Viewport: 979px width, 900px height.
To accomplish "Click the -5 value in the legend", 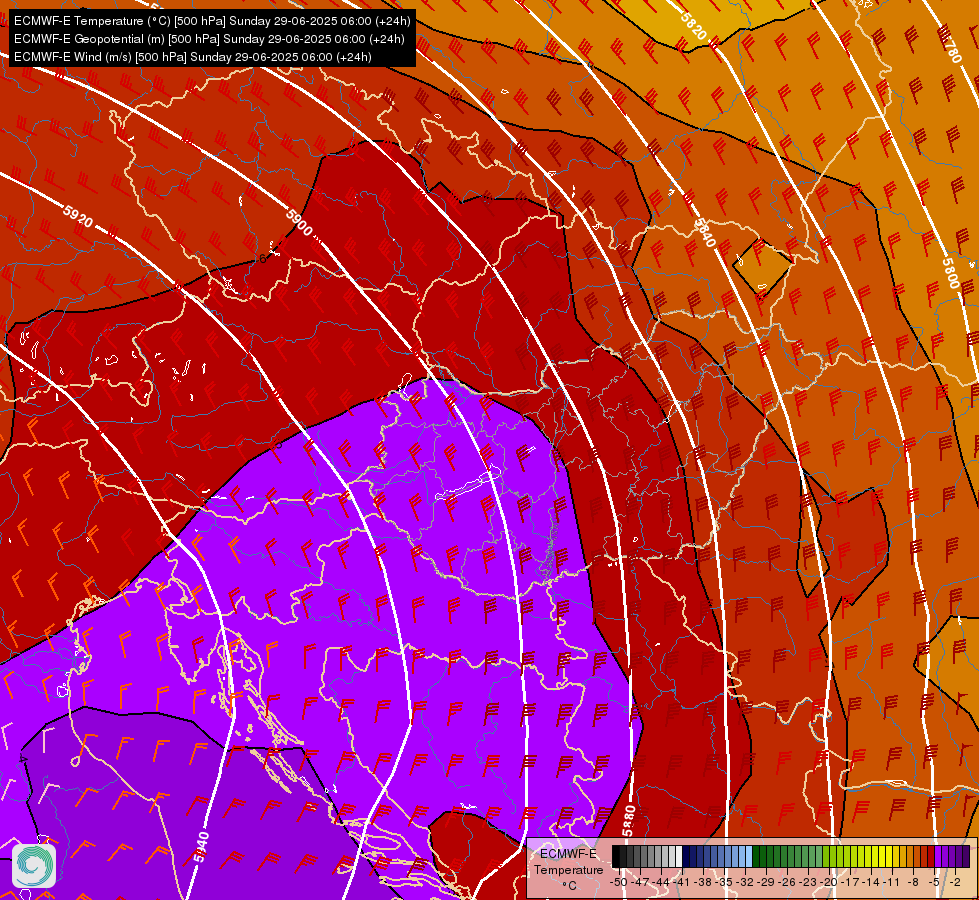I will point(935,883).
